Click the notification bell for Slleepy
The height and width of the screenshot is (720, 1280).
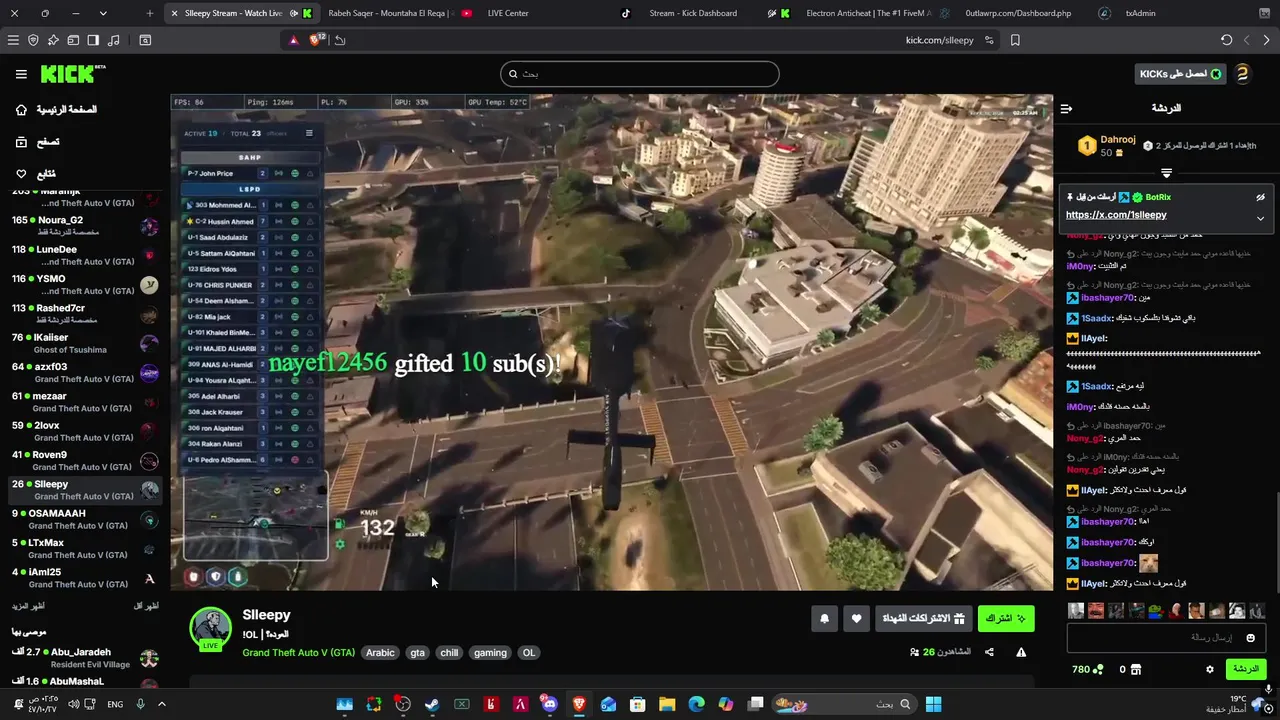click(x=824, y=619)
